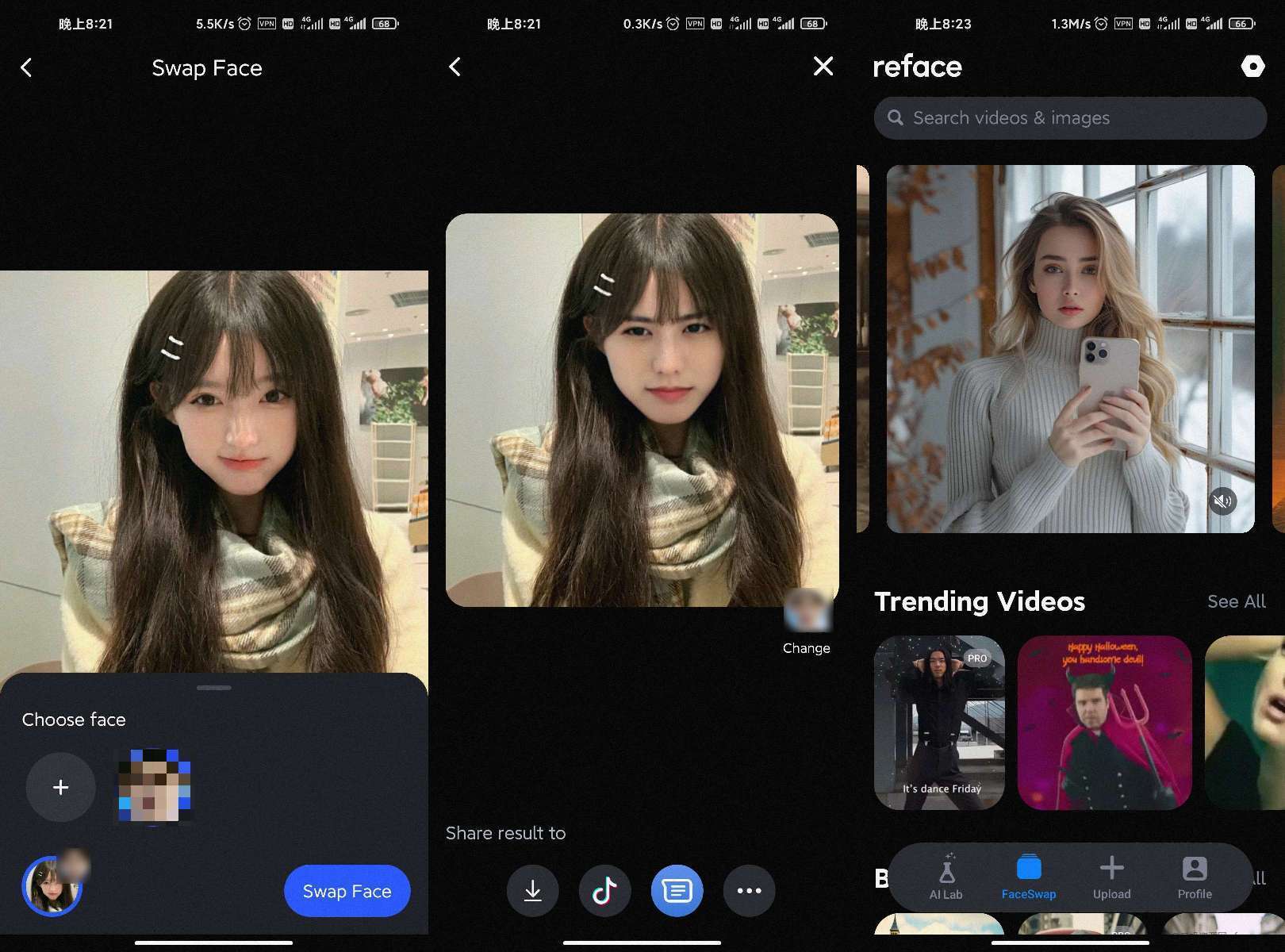The image size is (1285, 952).
Task: Open Happy Halloween devil video
Action: coord(1105,723)
